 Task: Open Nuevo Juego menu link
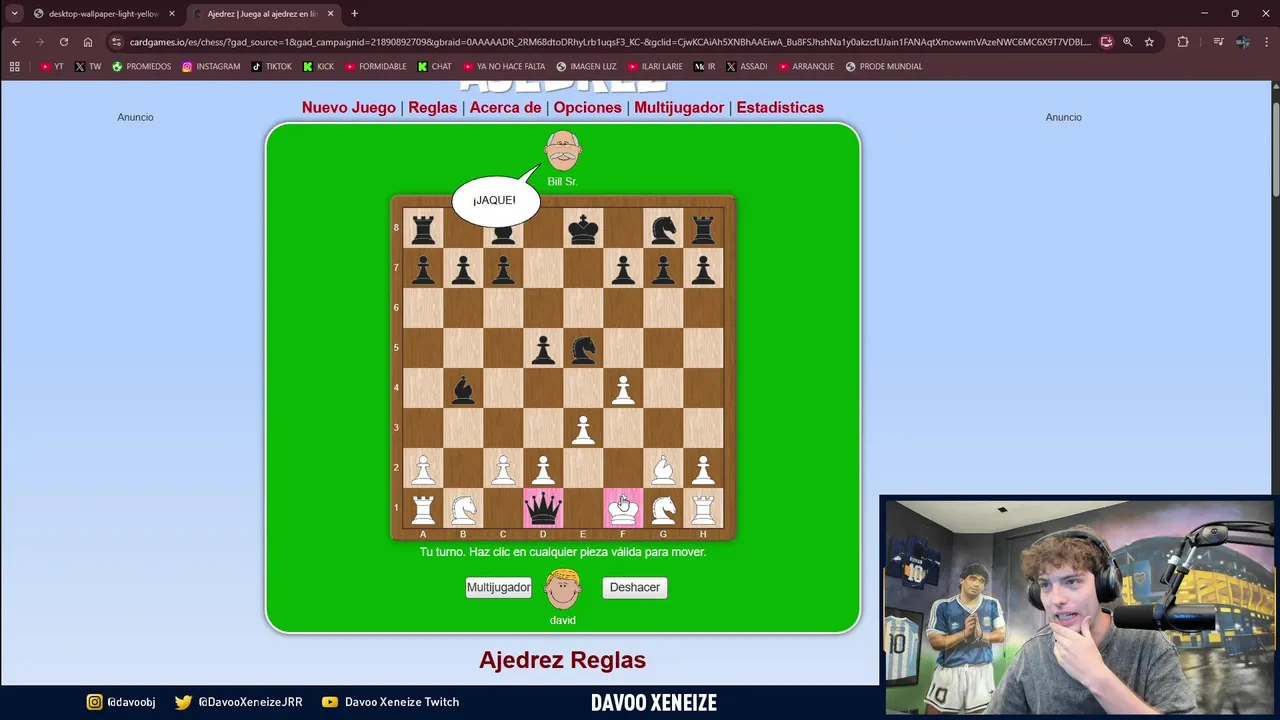[x=349, y=107]
